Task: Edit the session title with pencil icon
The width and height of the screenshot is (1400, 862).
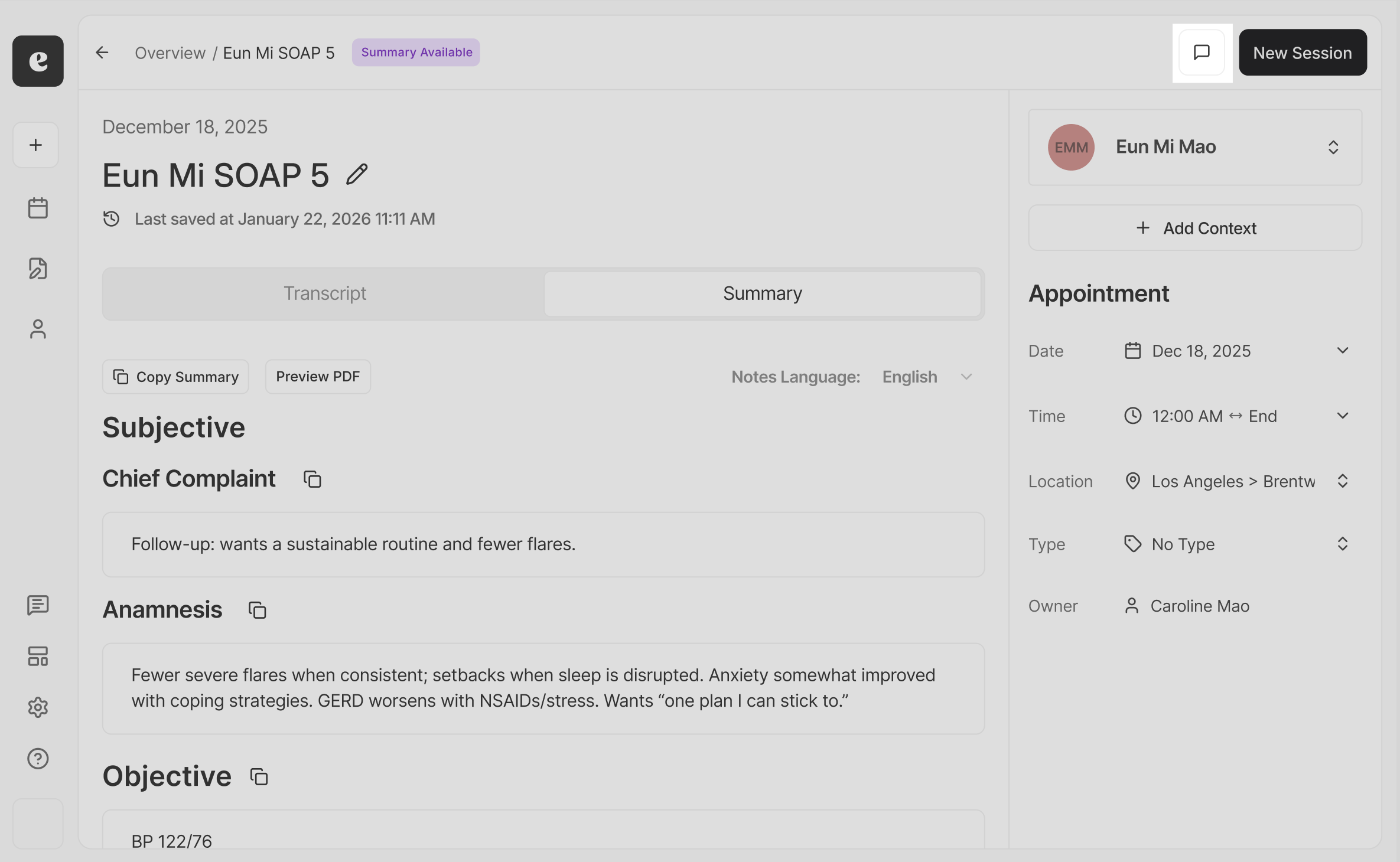Action: point(357,175)
